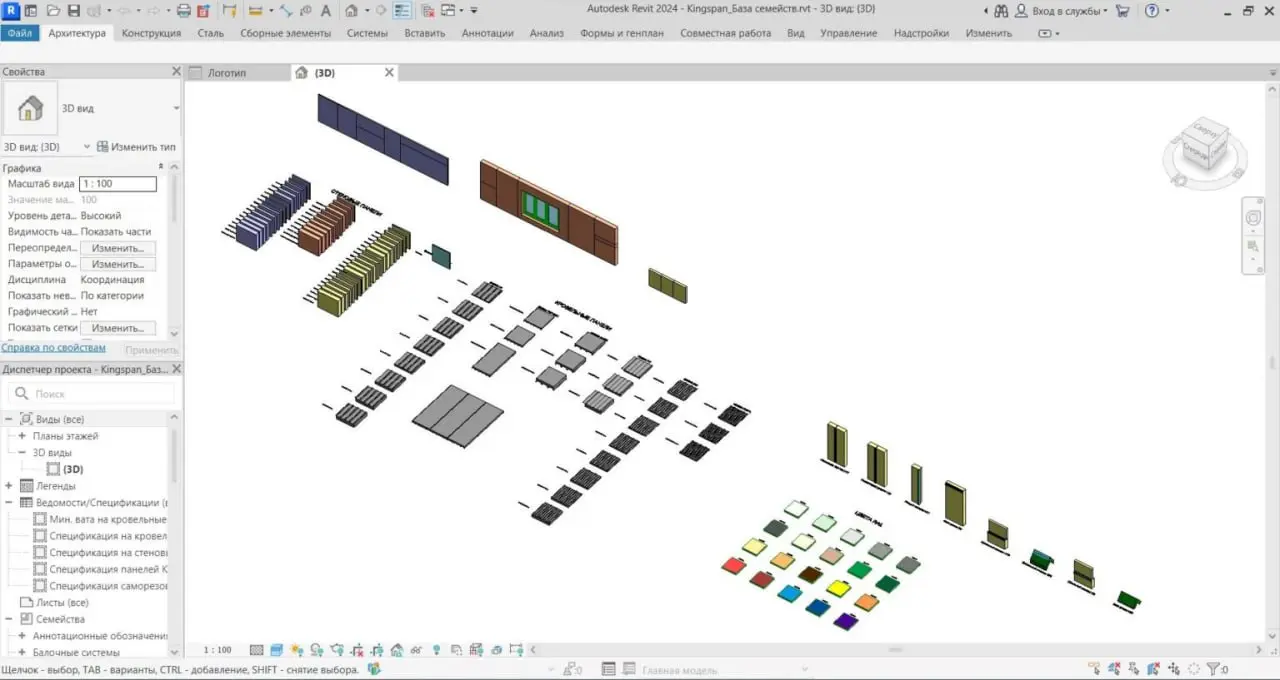Toggle Crop View icon in view control bar
The width and height of the screenshot is (1280, 680).
point(357,650)
